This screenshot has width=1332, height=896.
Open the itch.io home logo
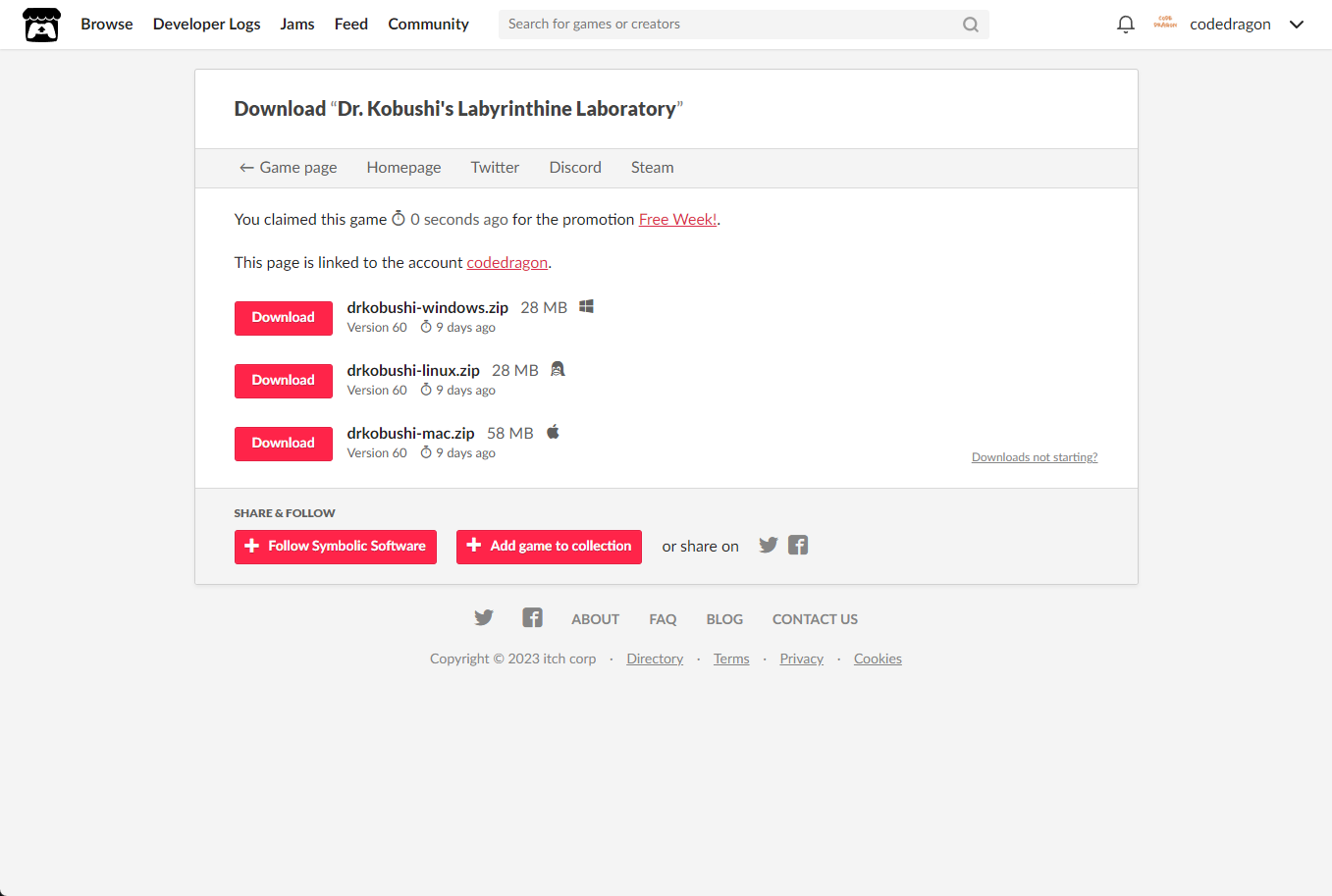(41, 25)
